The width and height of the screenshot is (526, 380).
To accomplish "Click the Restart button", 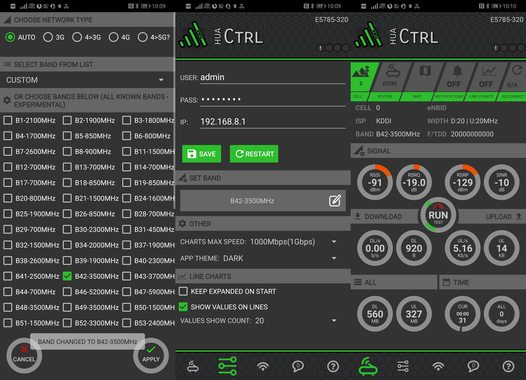I will coord(254,154).
